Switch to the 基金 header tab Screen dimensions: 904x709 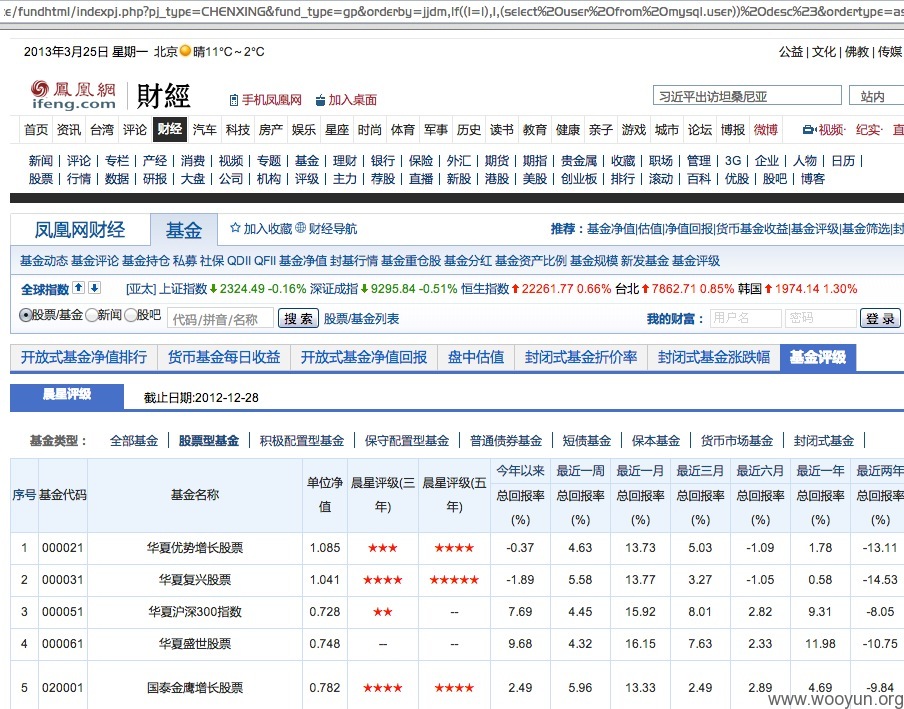click(x=184, y=230)
